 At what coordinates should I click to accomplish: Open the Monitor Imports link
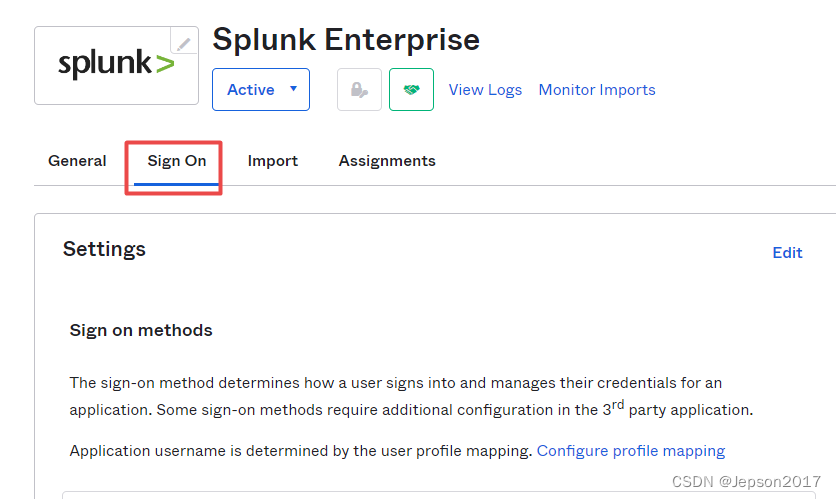[597, 90]
